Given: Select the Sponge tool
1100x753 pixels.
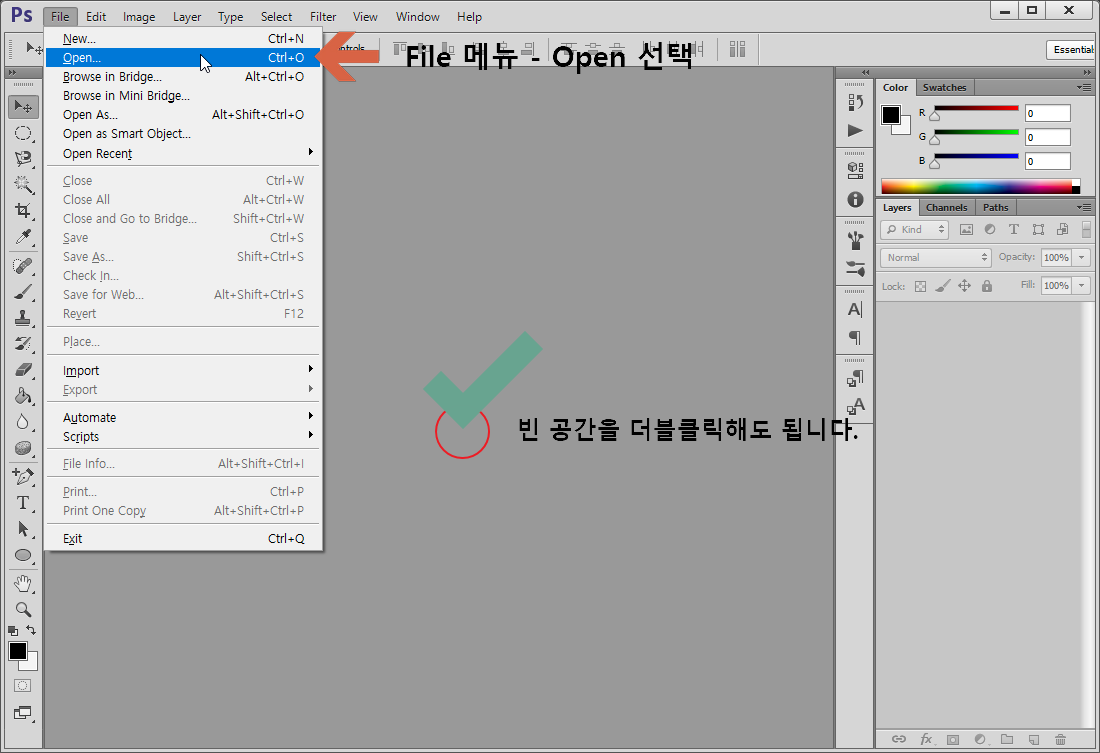Looking at the screenshot, I should pos(23,448).
